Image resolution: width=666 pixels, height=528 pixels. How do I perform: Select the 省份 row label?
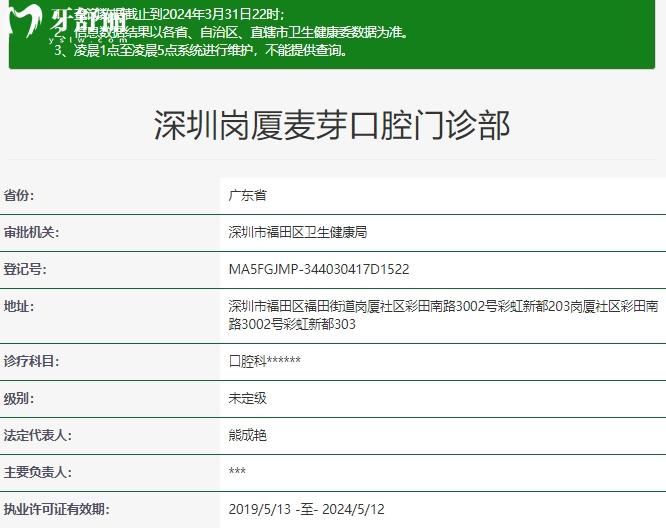click(x=19, y=195)
